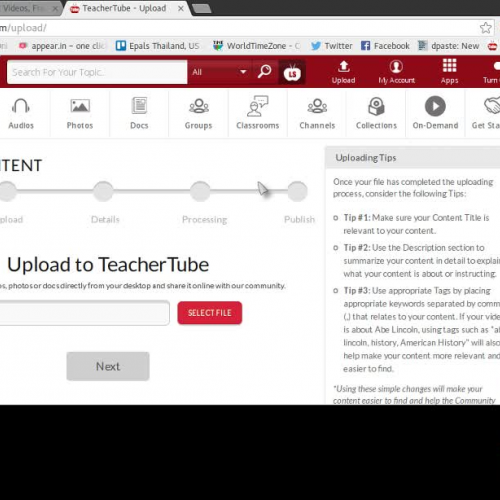Open a new browser tab
This screenshot has height=500, width=500.
tap(202, 8)
